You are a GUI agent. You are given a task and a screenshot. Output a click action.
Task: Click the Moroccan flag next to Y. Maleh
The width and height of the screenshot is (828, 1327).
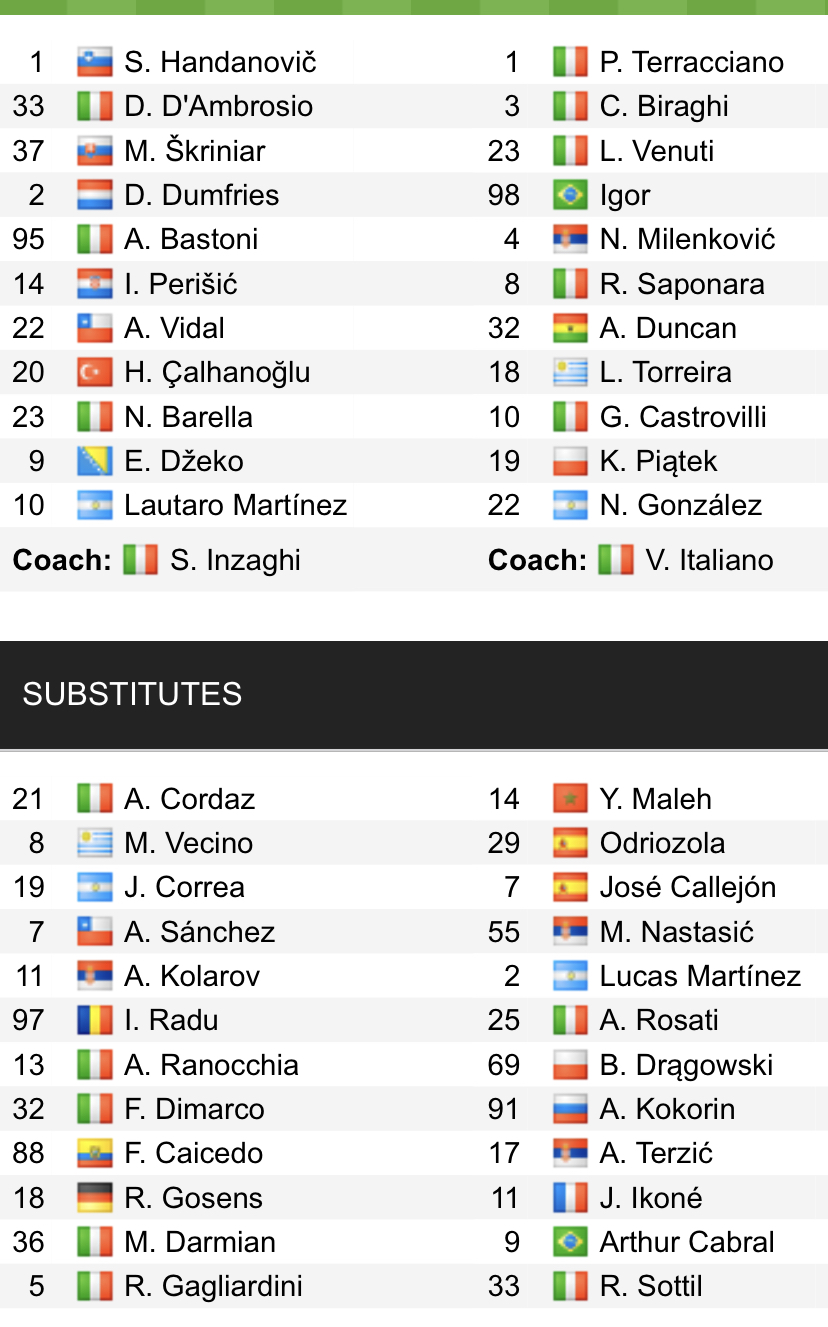click(570, 800)
